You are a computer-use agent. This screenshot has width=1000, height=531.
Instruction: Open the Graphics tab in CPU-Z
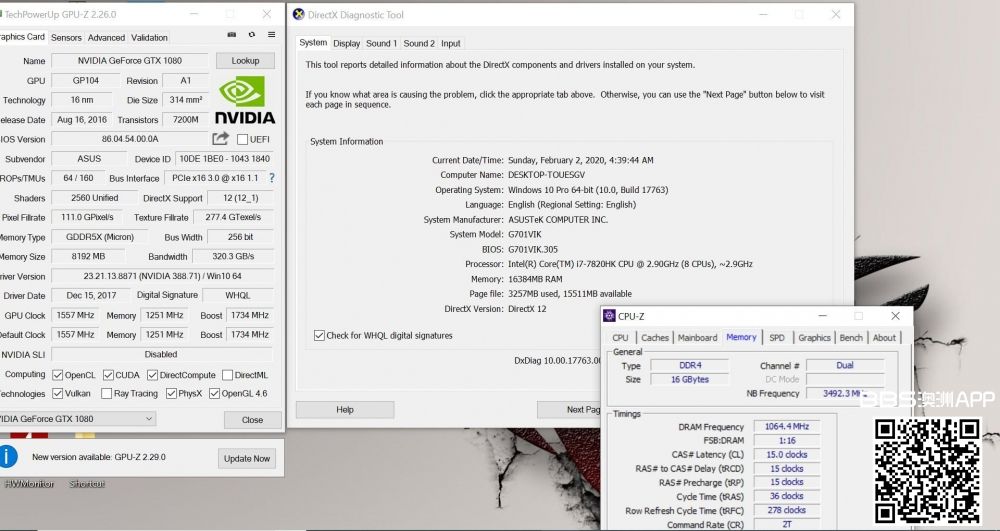click(814, 338)
